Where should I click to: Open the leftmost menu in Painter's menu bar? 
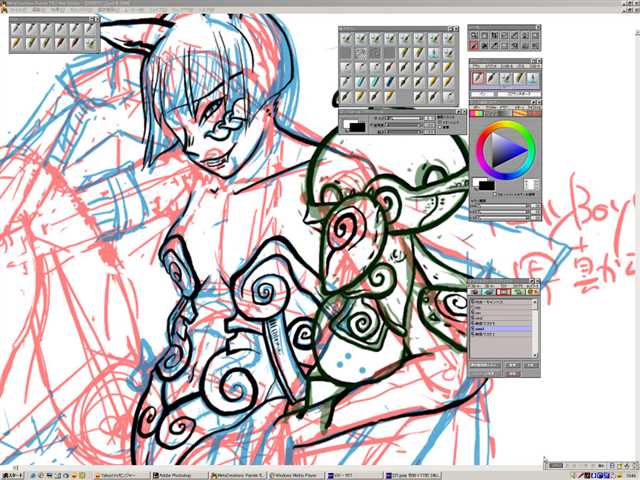pyautogui.click(x=18, y=10)
